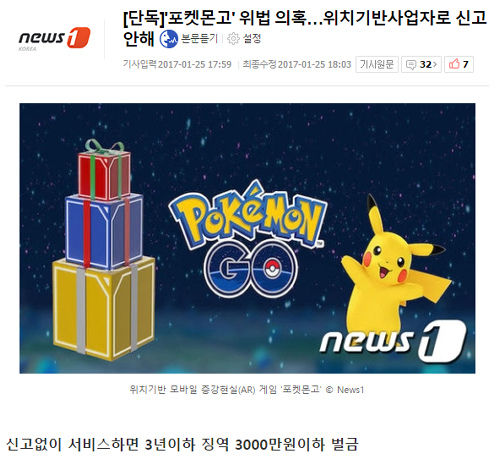Click the article subheading about 벌금
This screenshot has height=465, width=500.
[182, 444]
